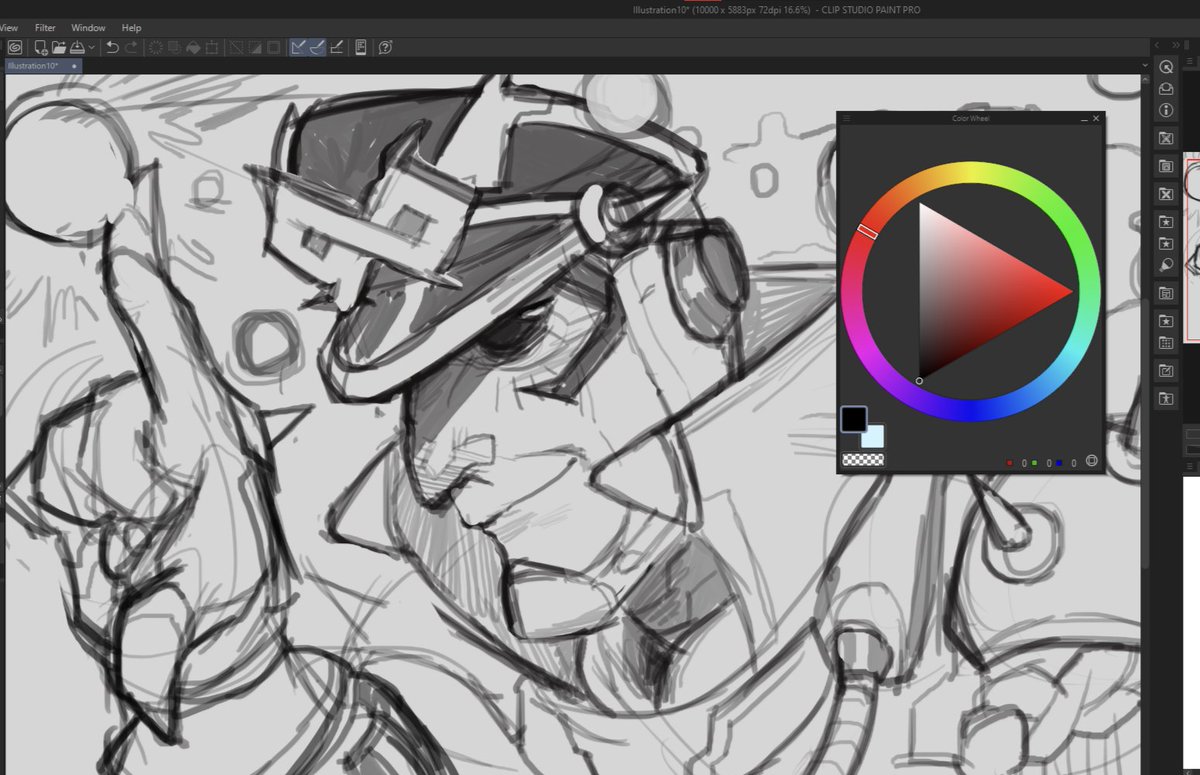The width and height of the screenshot is (1200, 775).
Task: Open Clip Studio launcher icon
Action: click(x=15, y=47)
